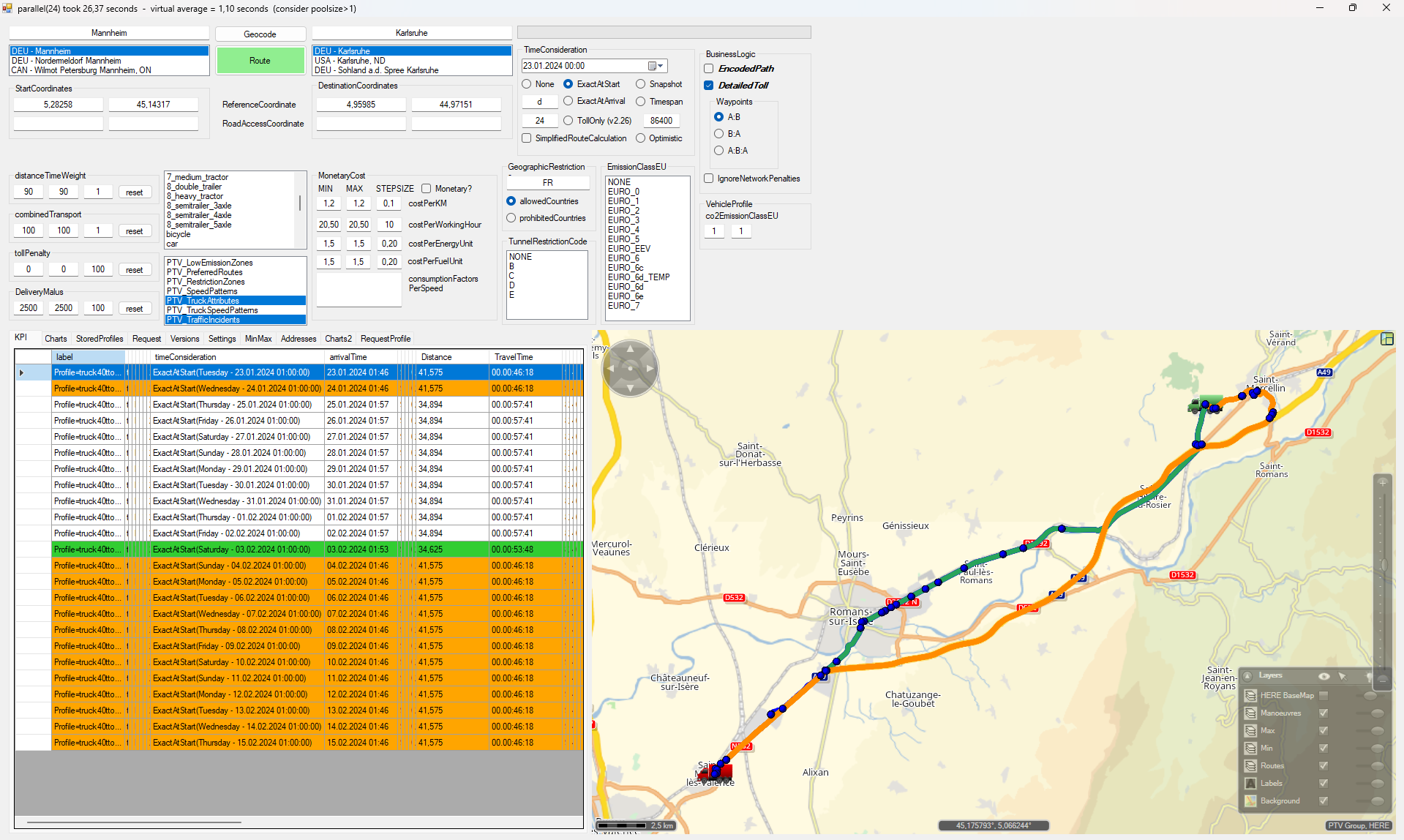Click the Layers visibility eye icon
Viewport: 1404px width, 840px height.
[x=1324, y=676]
